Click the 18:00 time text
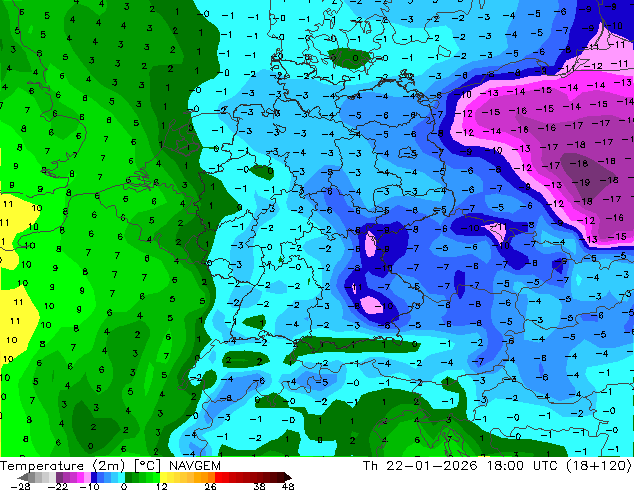This screenshot has height=490, width=634. (505, 466)
